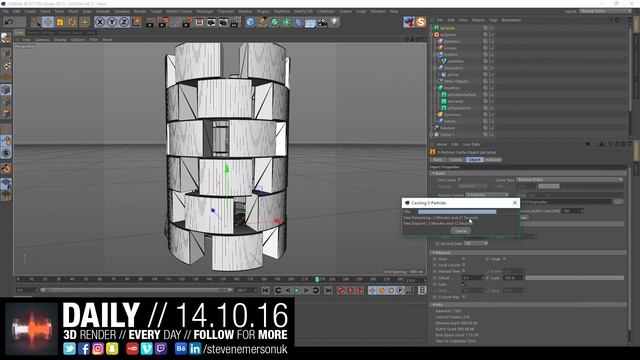Image resolution: width=640 pixels, height=360 pixels.
Task: Close the Caching X-Particles dialog
Action: [515, 202]
